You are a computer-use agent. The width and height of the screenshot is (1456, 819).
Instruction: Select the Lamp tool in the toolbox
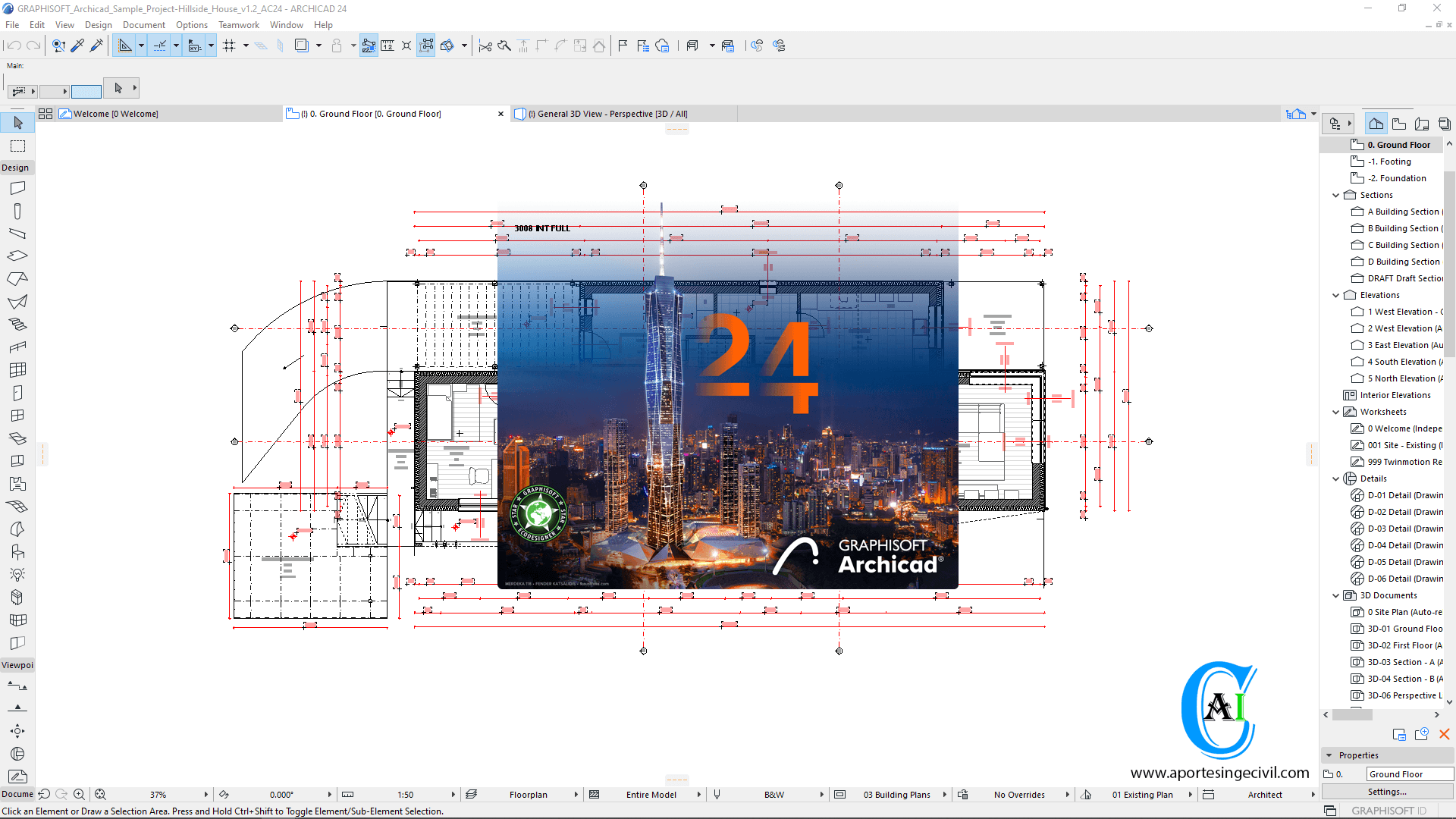18,575
